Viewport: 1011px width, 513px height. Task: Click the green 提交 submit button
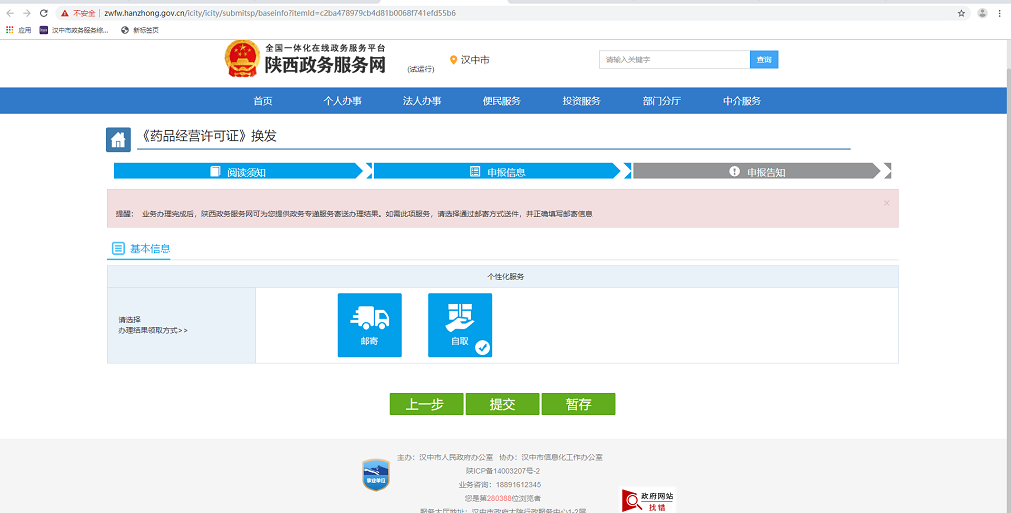[x=502, y=404]
